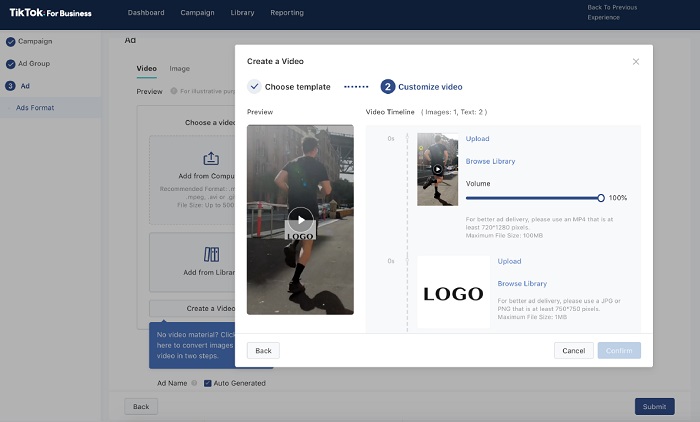Adjust the Volume slider handle
Viewport: 700px width, 422px height.
coord(601,198)
